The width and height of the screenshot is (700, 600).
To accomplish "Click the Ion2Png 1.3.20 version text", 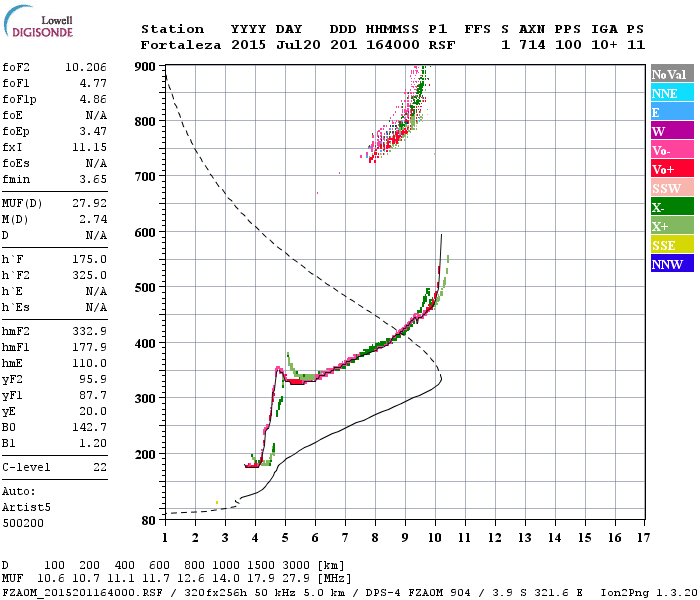I will pyautogui.click(x=649, y=593).
